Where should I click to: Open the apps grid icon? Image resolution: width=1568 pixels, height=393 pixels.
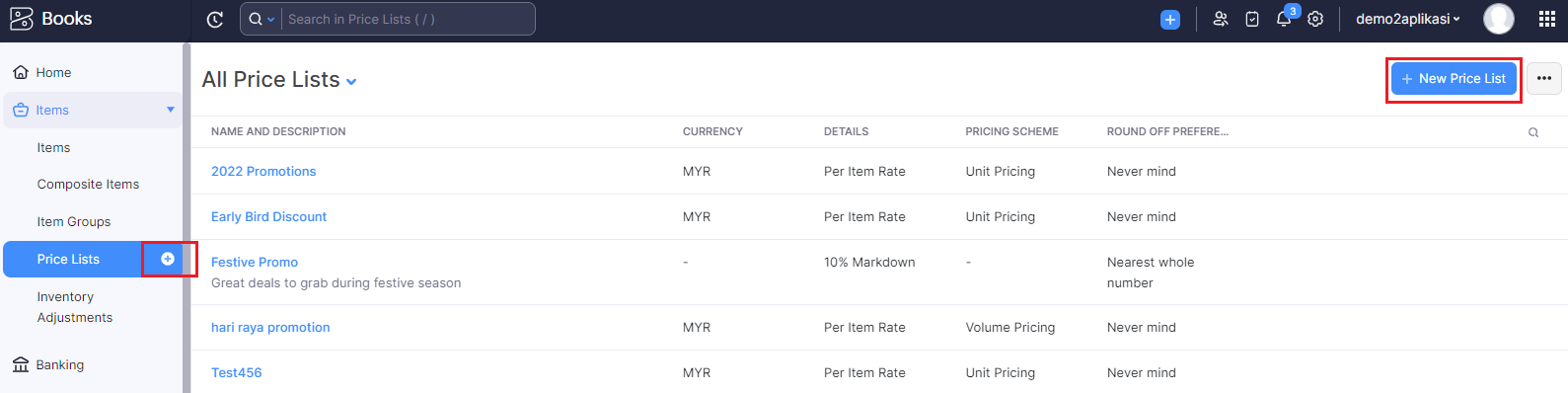click(1547, 19)
